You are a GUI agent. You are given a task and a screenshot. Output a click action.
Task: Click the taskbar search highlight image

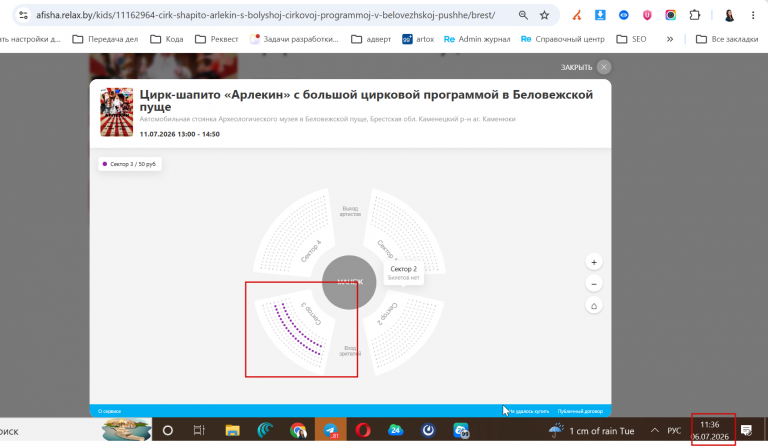[x=126, y=430]
